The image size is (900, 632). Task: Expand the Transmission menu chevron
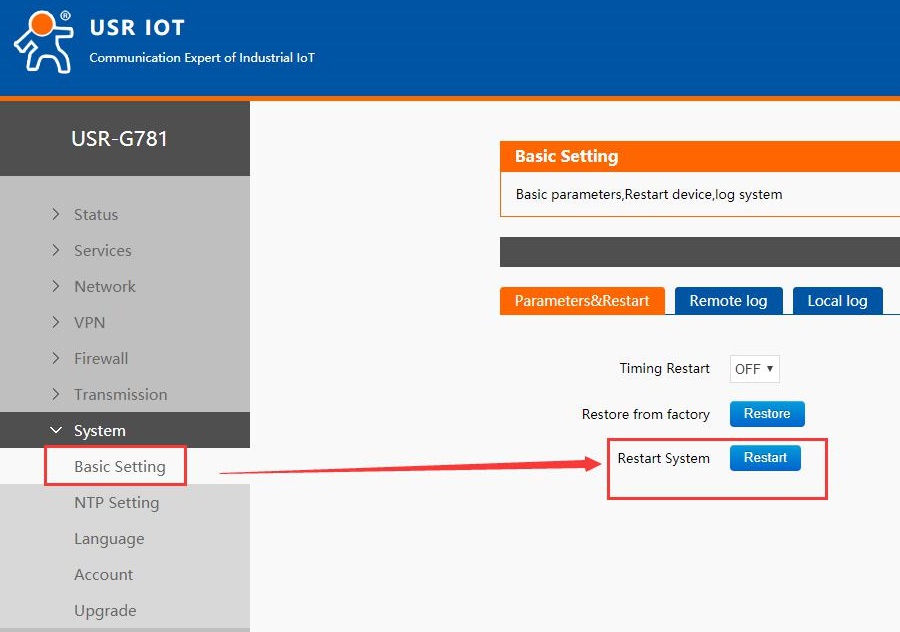(x=56, y=394)
